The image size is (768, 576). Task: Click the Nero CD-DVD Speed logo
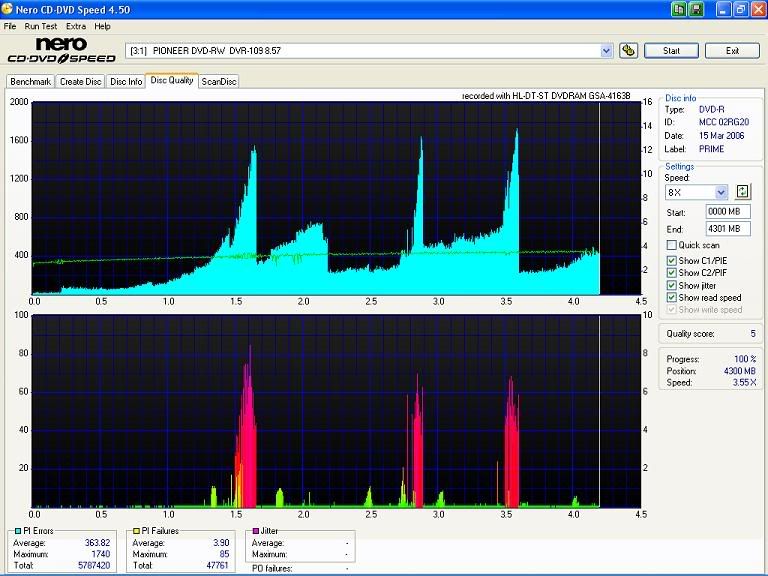61,50
